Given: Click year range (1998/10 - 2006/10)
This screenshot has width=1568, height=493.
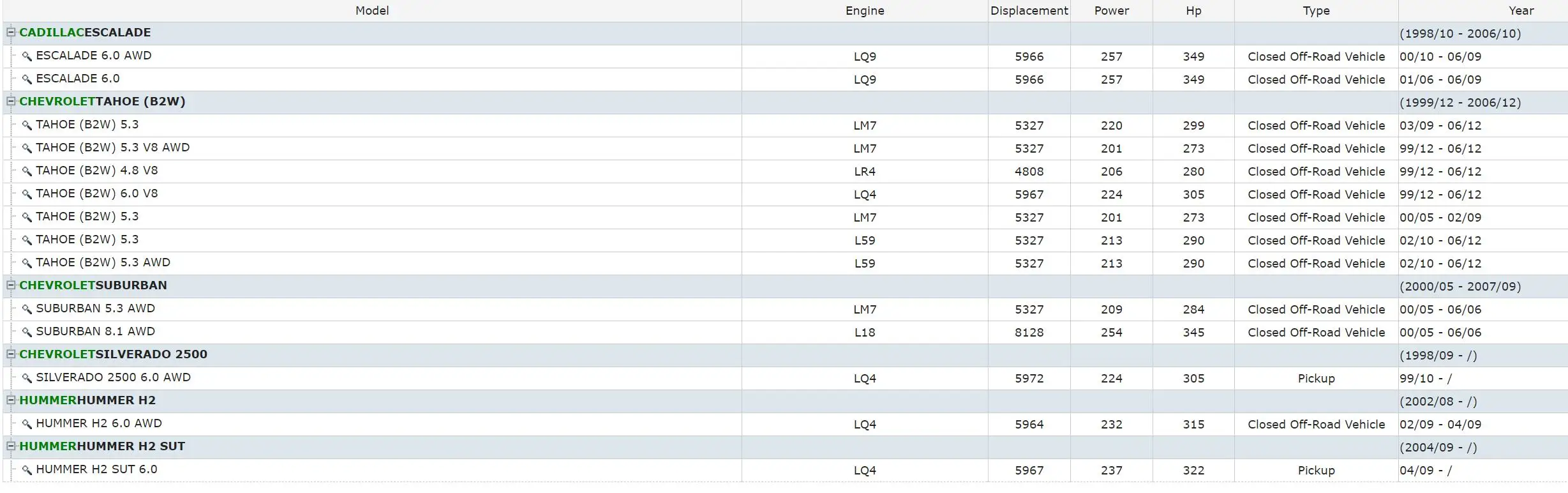Looking at the screenshot, I should pyautogui.click(x=1460, y=34).
